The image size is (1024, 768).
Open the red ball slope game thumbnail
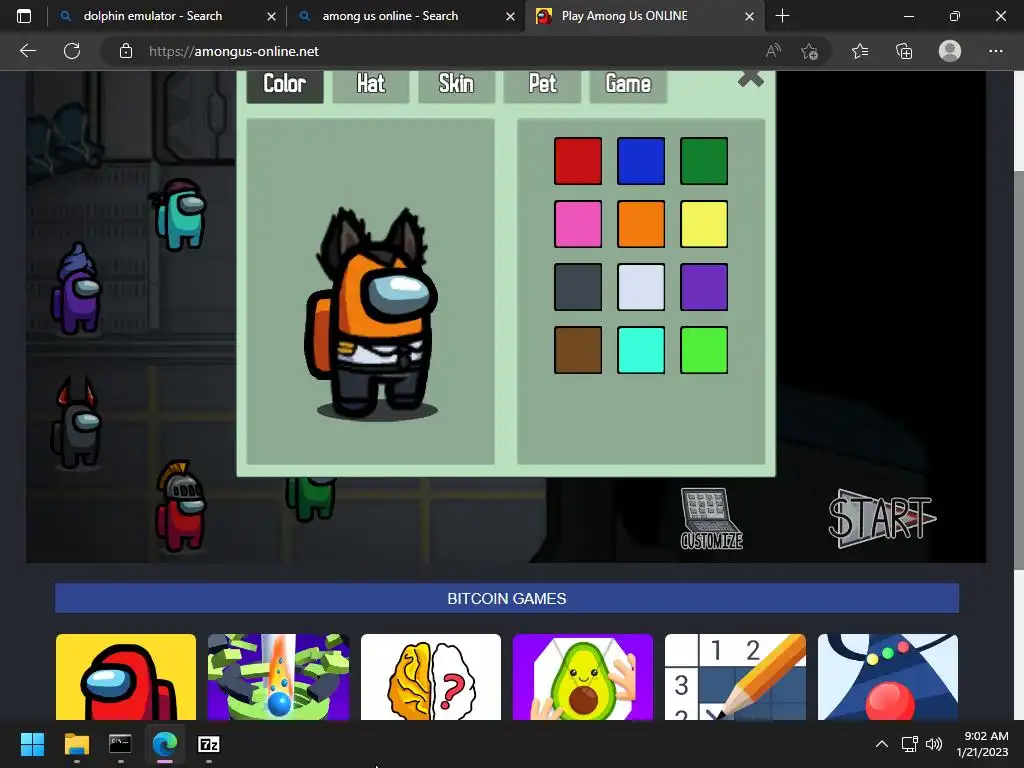[888, 677]
